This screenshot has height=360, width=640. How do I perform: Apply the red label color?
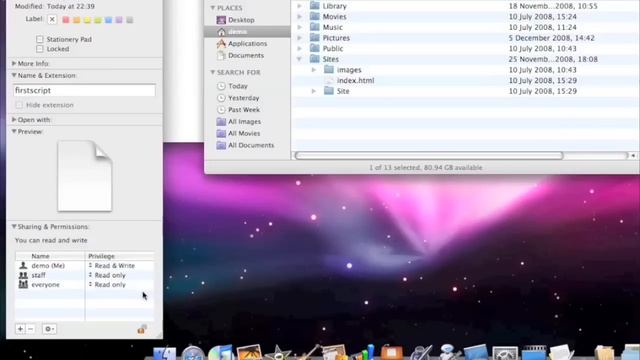click(x=66, y=20)
